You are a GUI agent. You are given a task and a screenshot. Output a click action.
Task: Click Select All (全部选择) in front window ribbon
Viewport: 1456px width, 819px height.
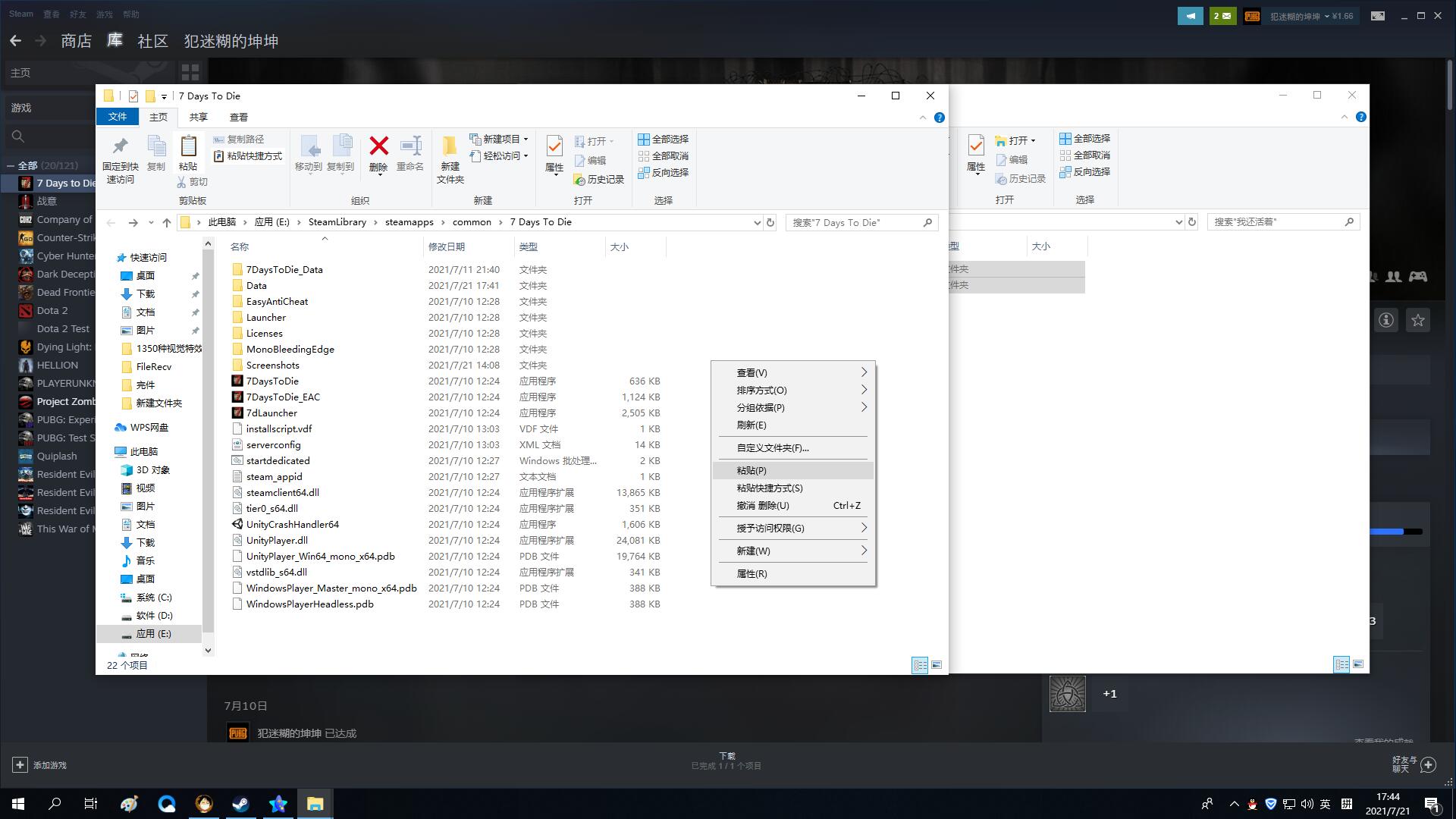[663, 140]
